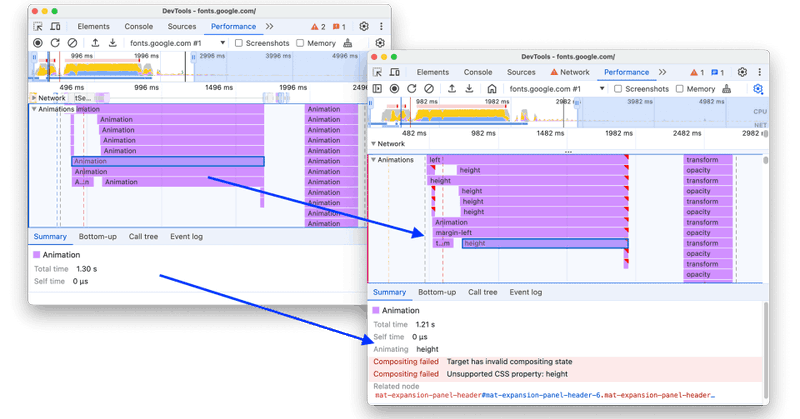800x419 pixels.
Task: Click overview timeline minimap in right window
Action: pyautogui.click(x=568, y=112)
